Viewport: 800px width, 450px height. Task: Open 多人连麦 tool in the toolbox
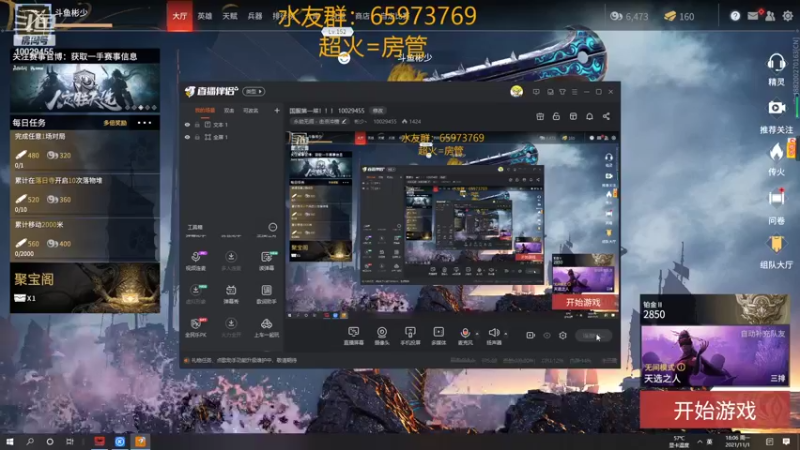(x=231, y=260)
